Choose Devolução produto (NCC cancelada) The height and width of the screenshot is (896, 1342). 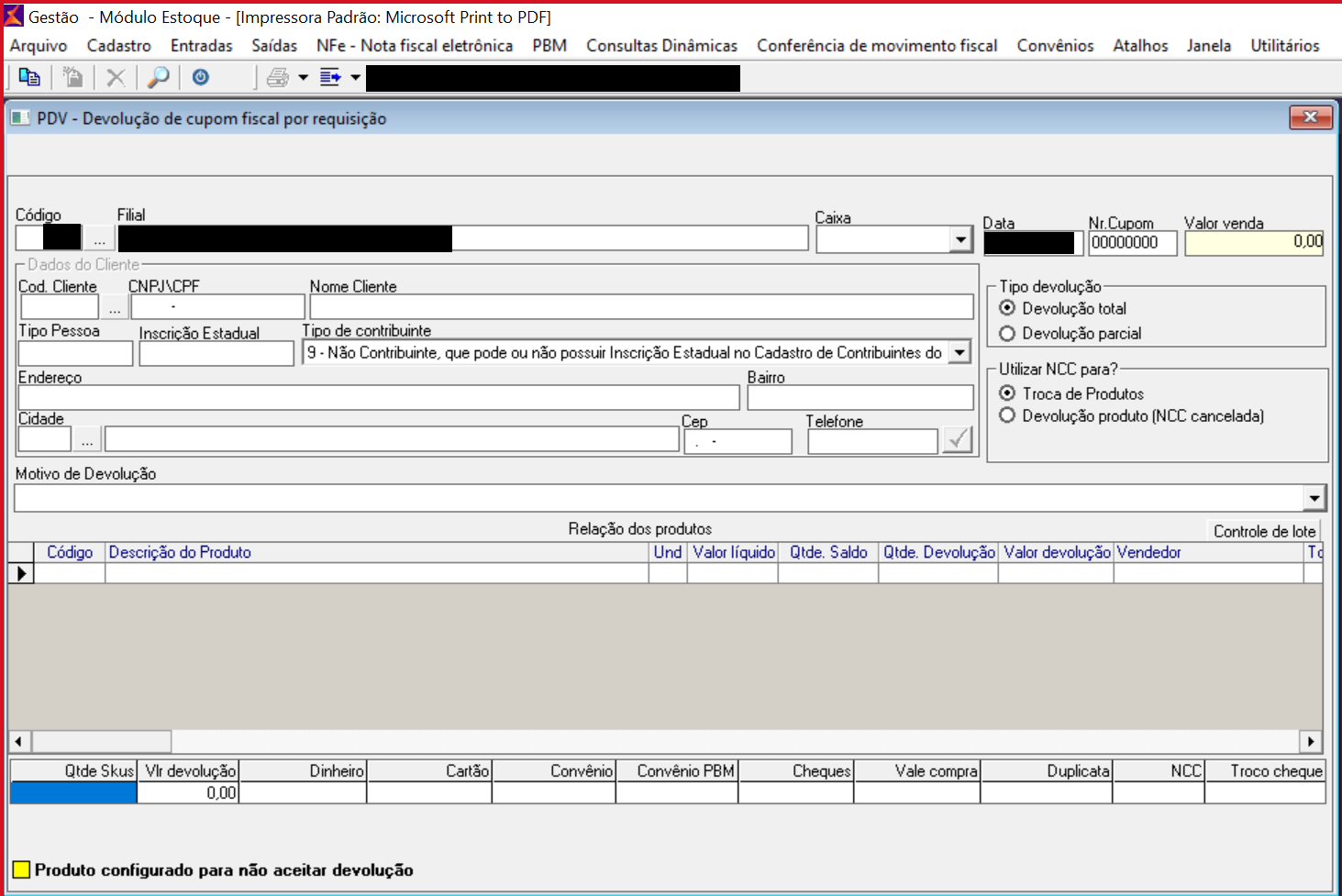pyautogui.click(x=1007, y=416)
